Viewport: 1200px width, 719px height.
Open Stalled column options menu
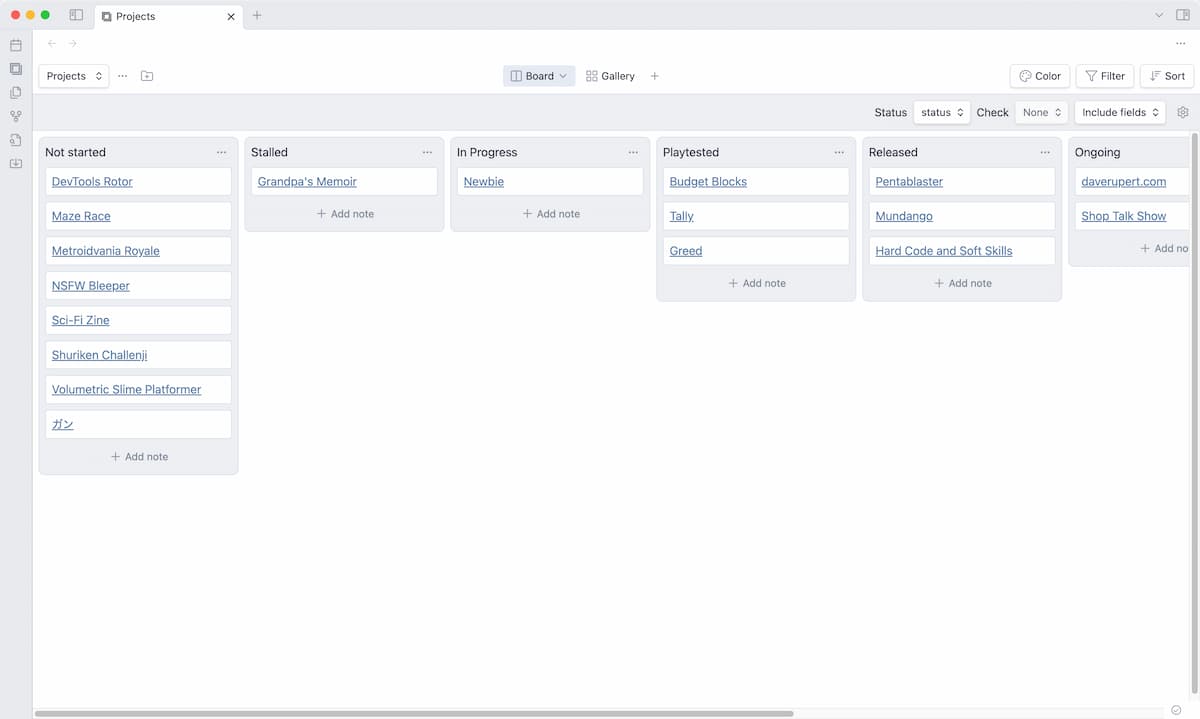point(427,152)
